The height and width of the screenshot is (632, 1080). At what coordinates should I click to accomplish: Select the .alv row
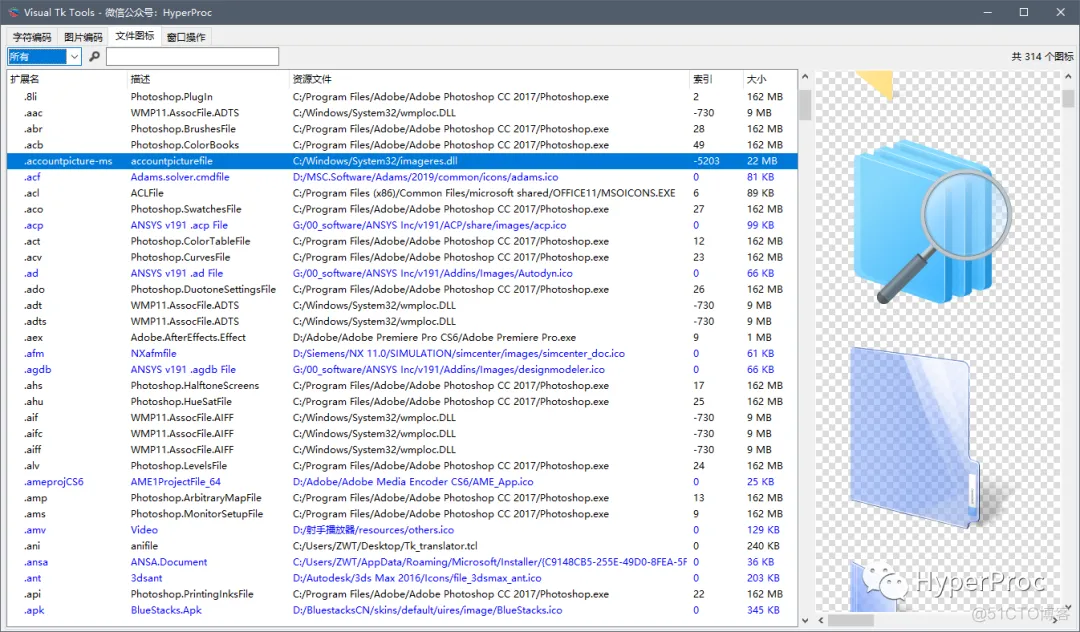[x=402, y=466]
